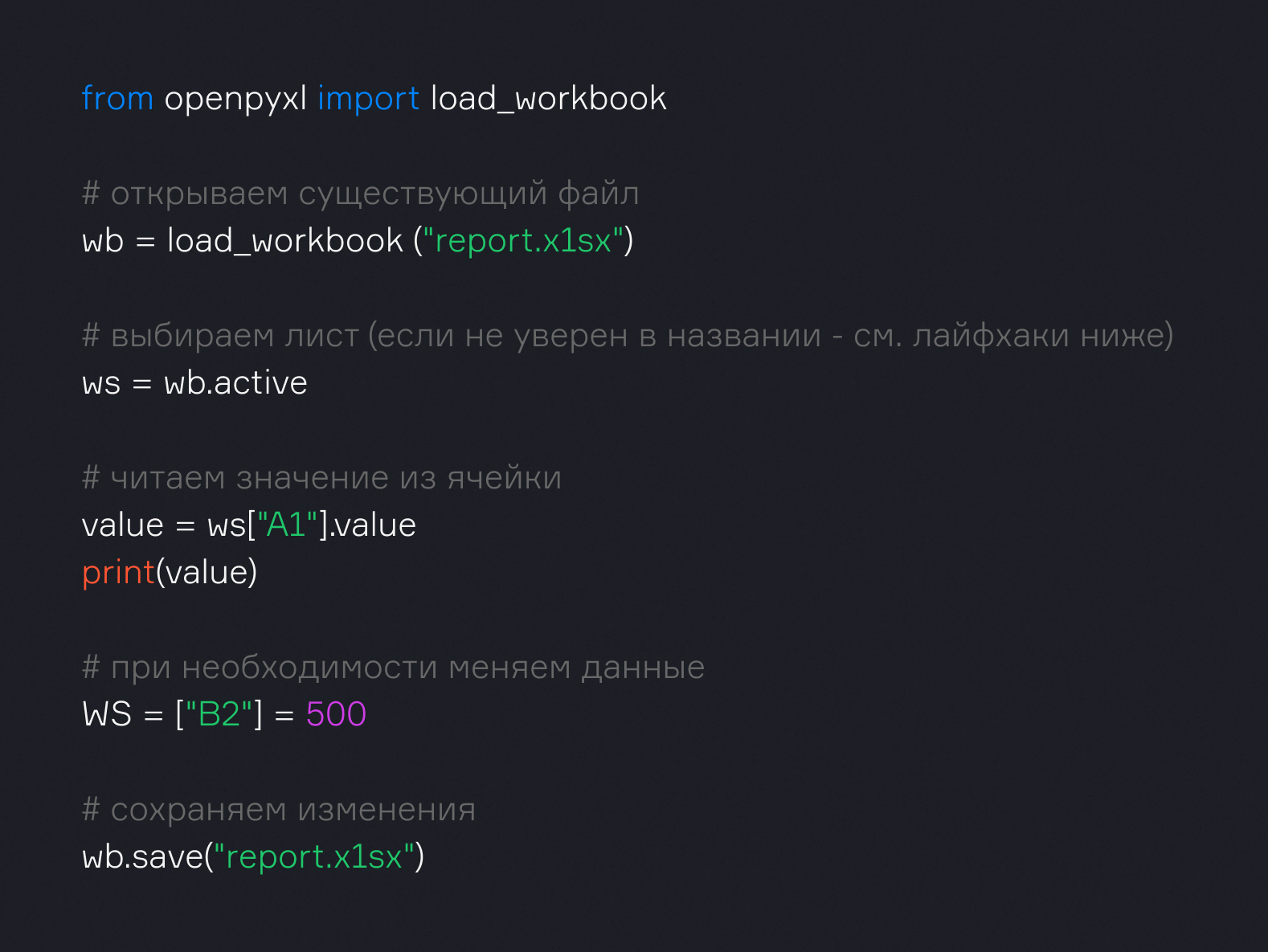Click the green "B2" cell string
This screenshot has height=952, width=1268.
coord(219,714)
